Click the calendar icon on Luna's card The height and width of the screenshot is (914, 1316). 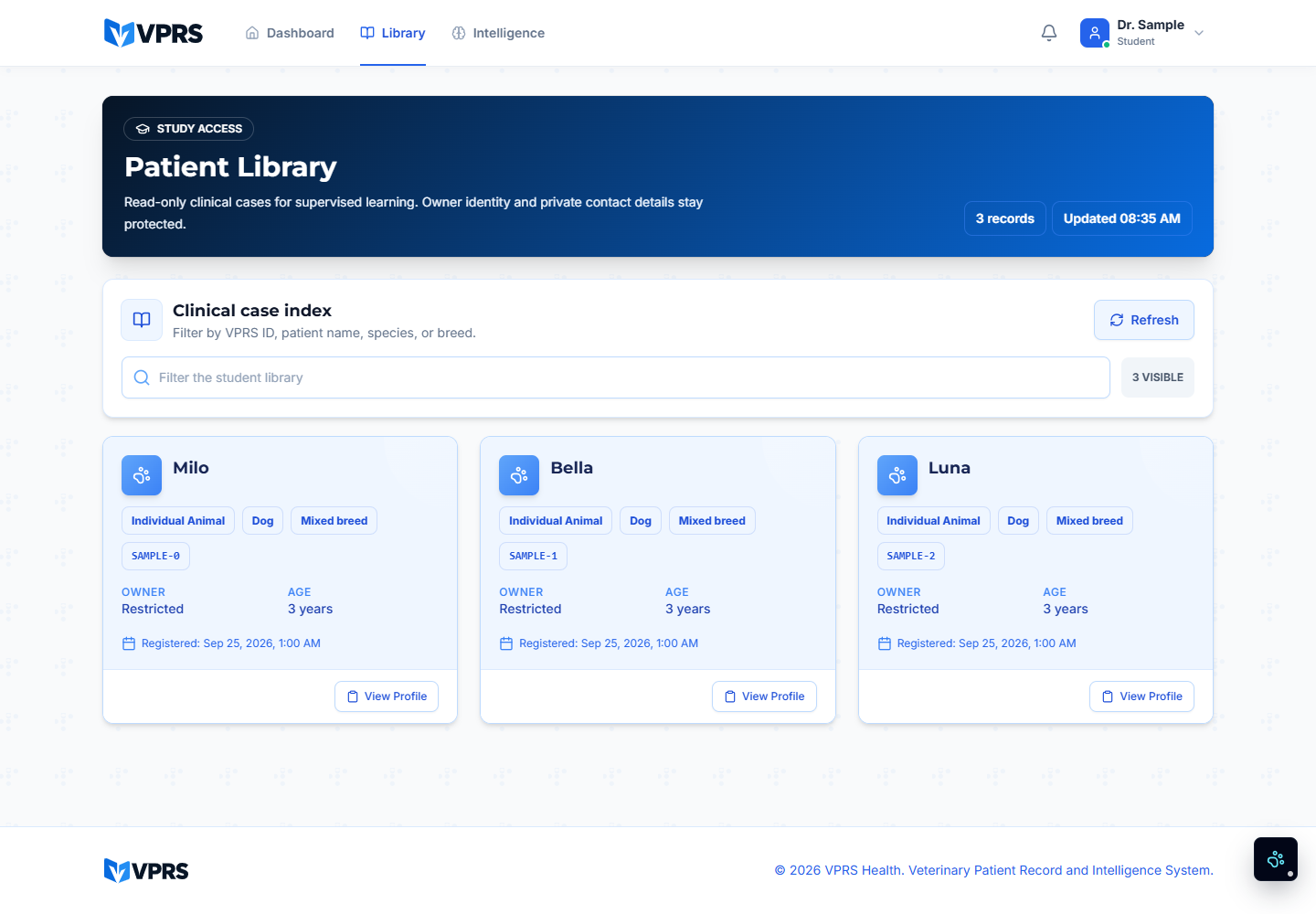885,643
